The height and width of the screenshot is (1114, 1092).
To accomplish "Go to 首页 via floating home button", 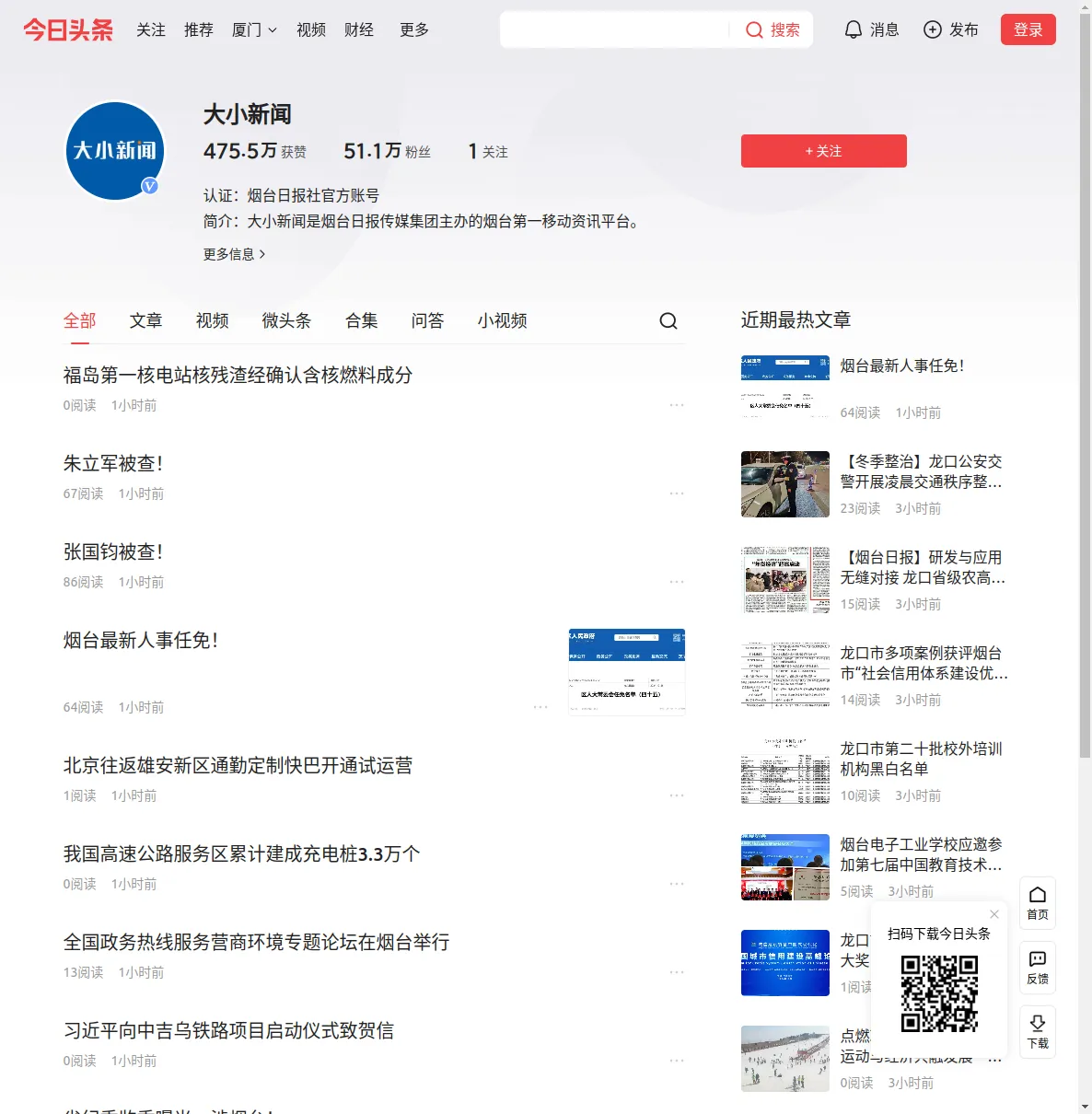I will [x=1038, y=903].
